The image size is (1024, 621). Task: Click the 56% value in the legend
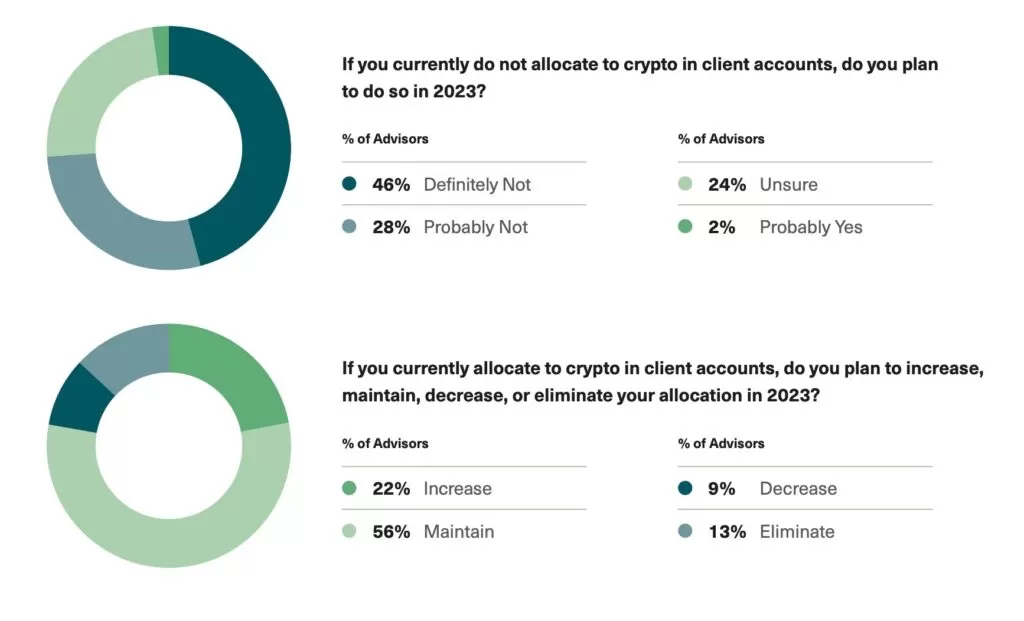tap(391, 532)
